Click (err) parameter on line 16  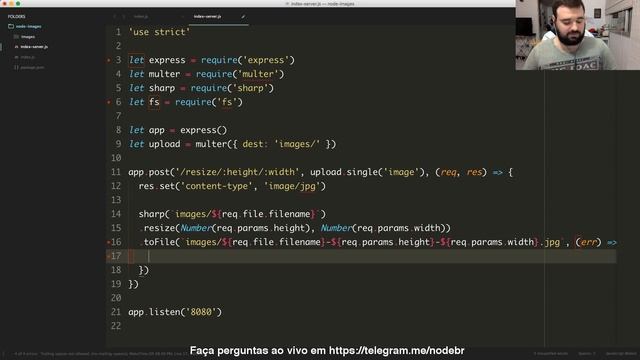pyautogui.click(x=588, y=242)
